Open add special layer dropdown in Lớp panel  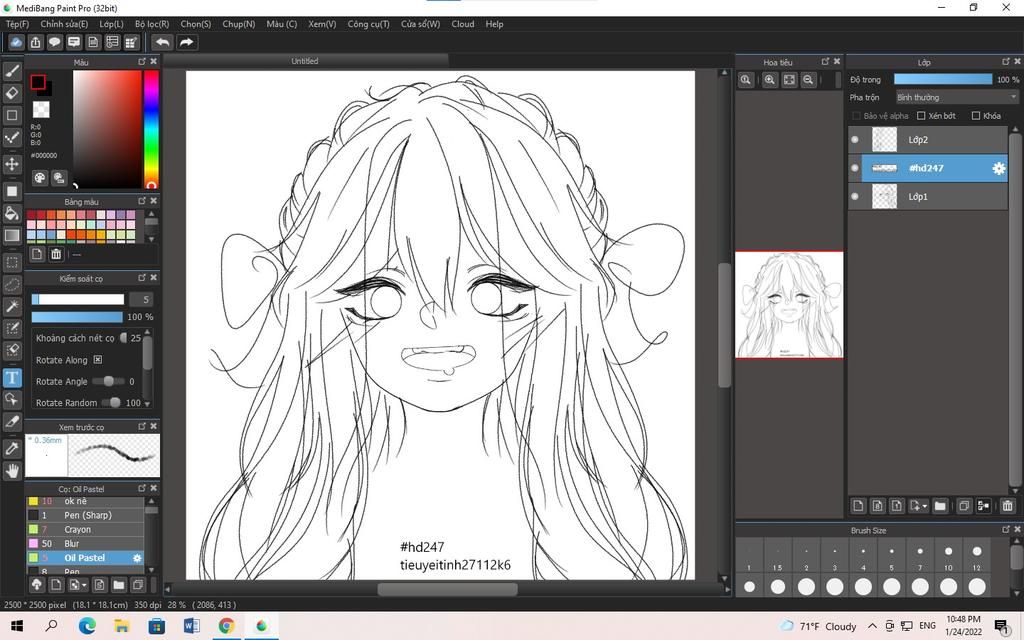click(918, 505)
